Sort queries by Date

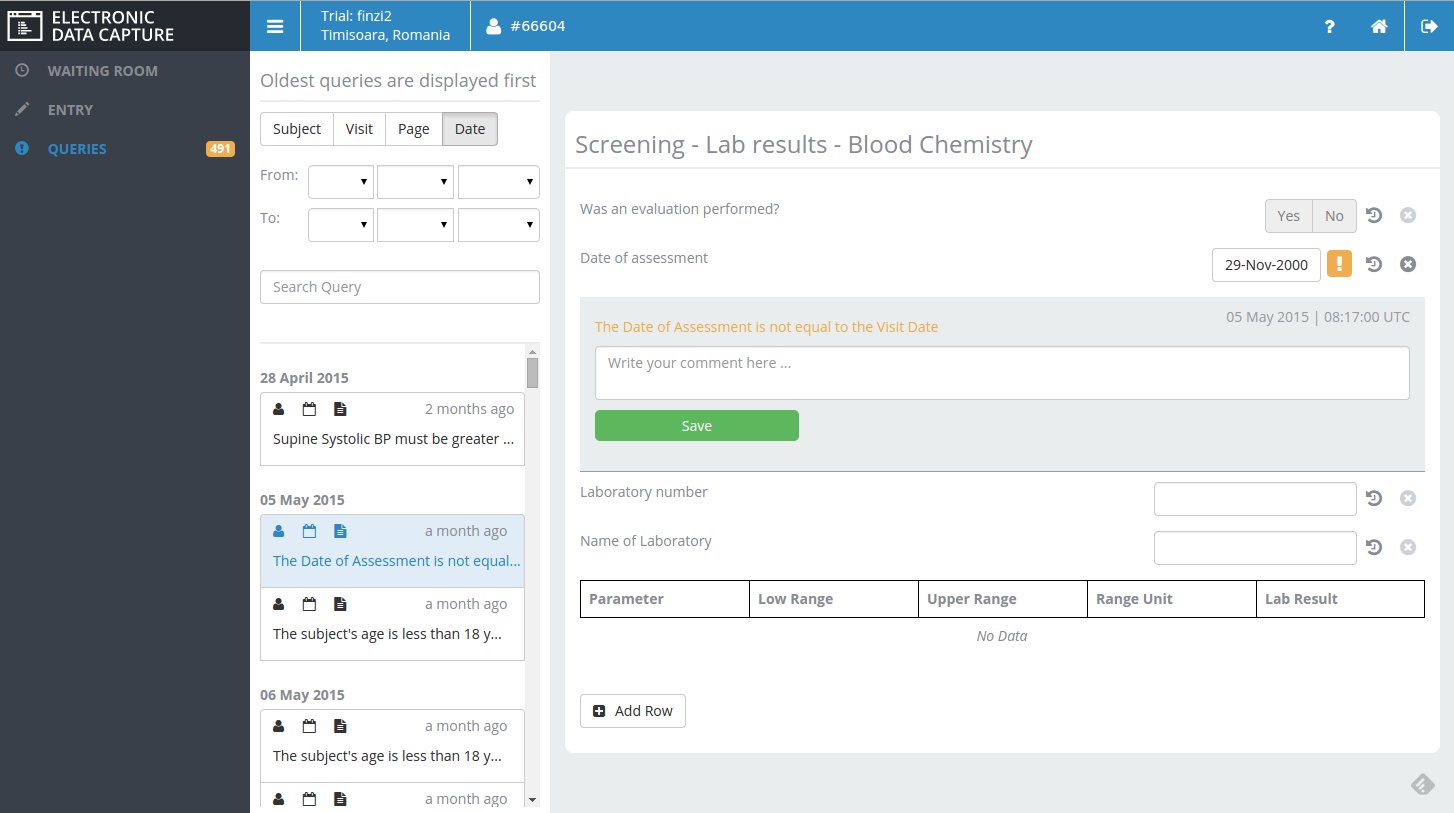click(470, 129)
